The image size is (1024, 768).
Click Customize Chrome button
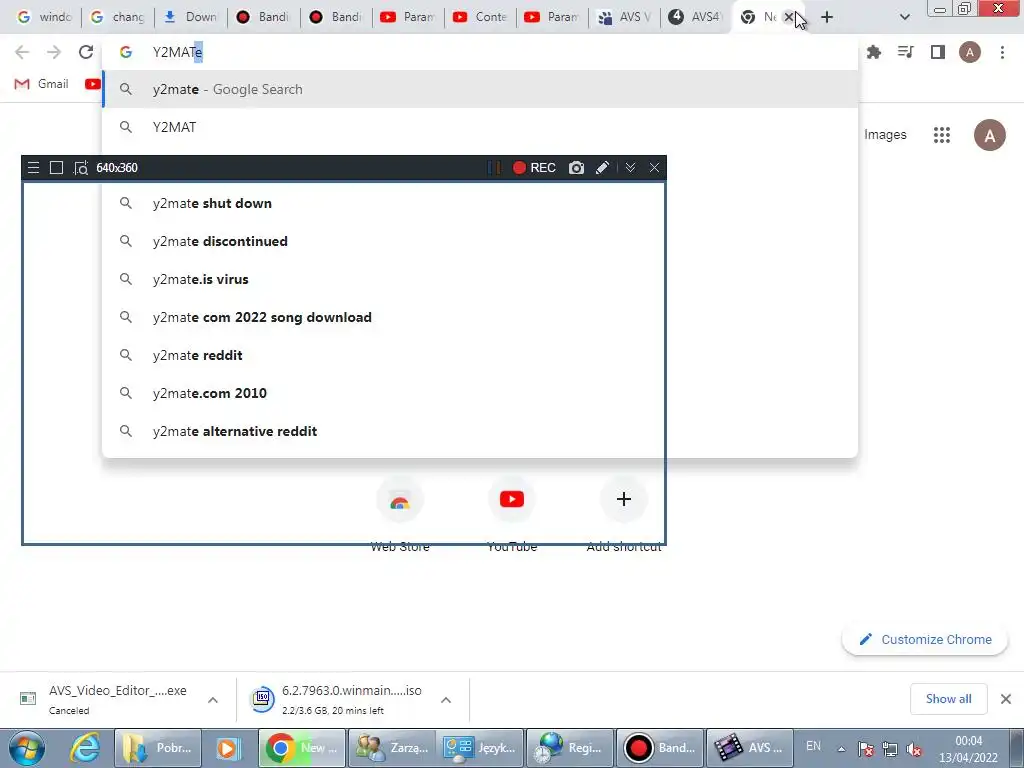(x=925, y=639)
